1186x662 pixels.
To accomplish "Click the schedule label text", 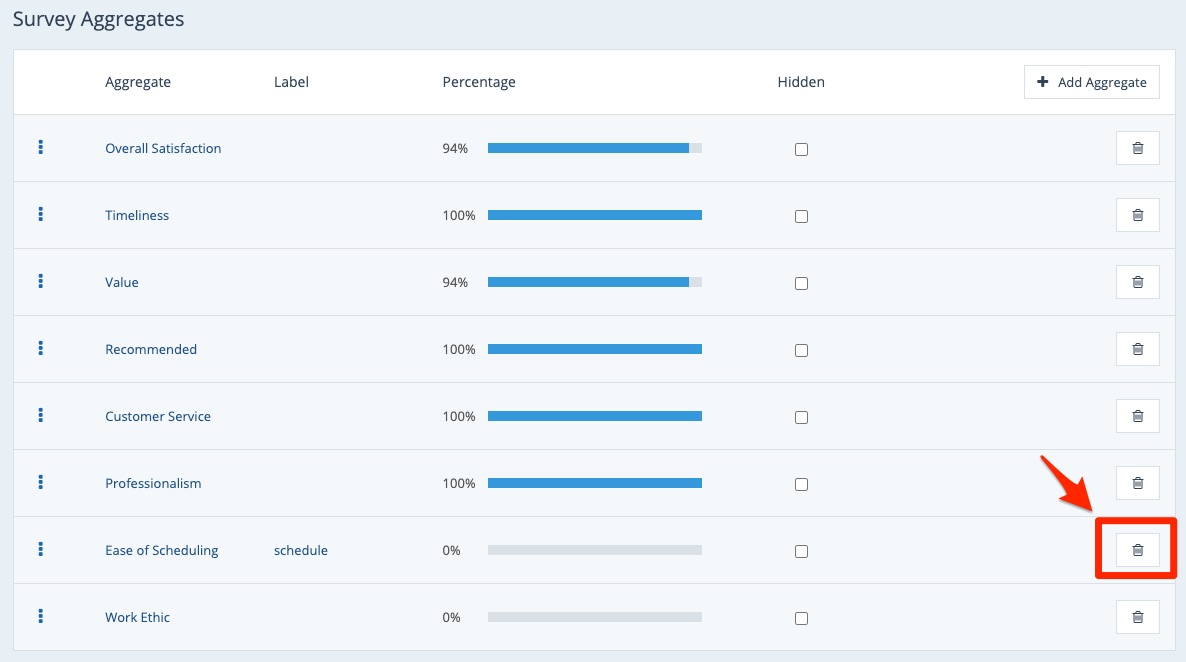I will 300,551.
